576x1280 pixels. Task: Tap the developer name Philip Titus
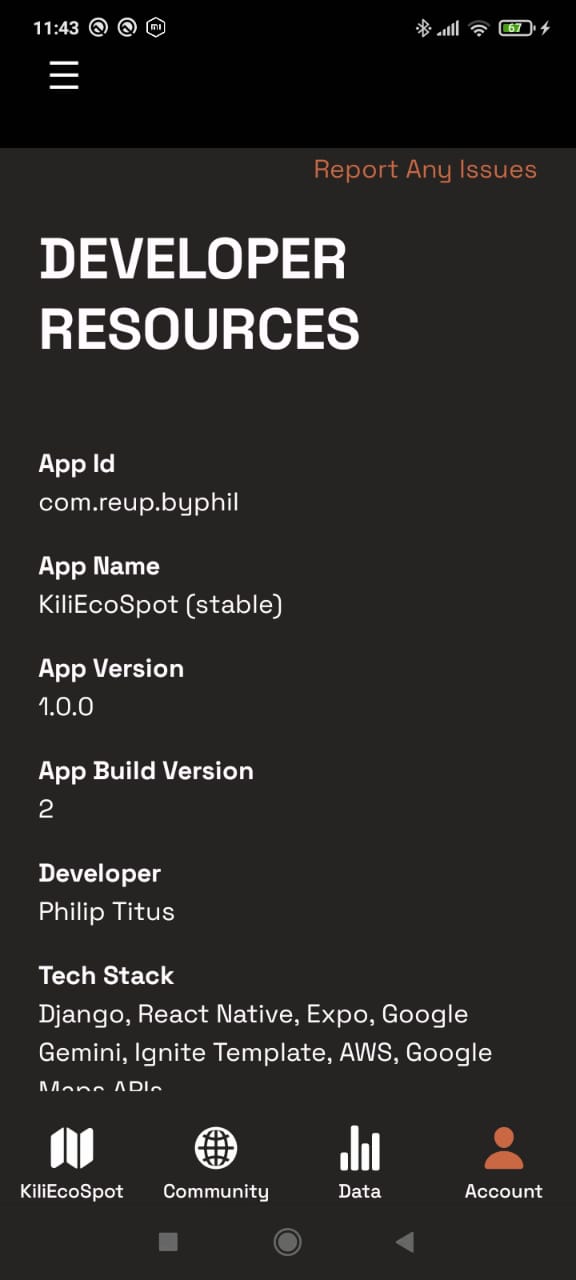tap(107, 912)
